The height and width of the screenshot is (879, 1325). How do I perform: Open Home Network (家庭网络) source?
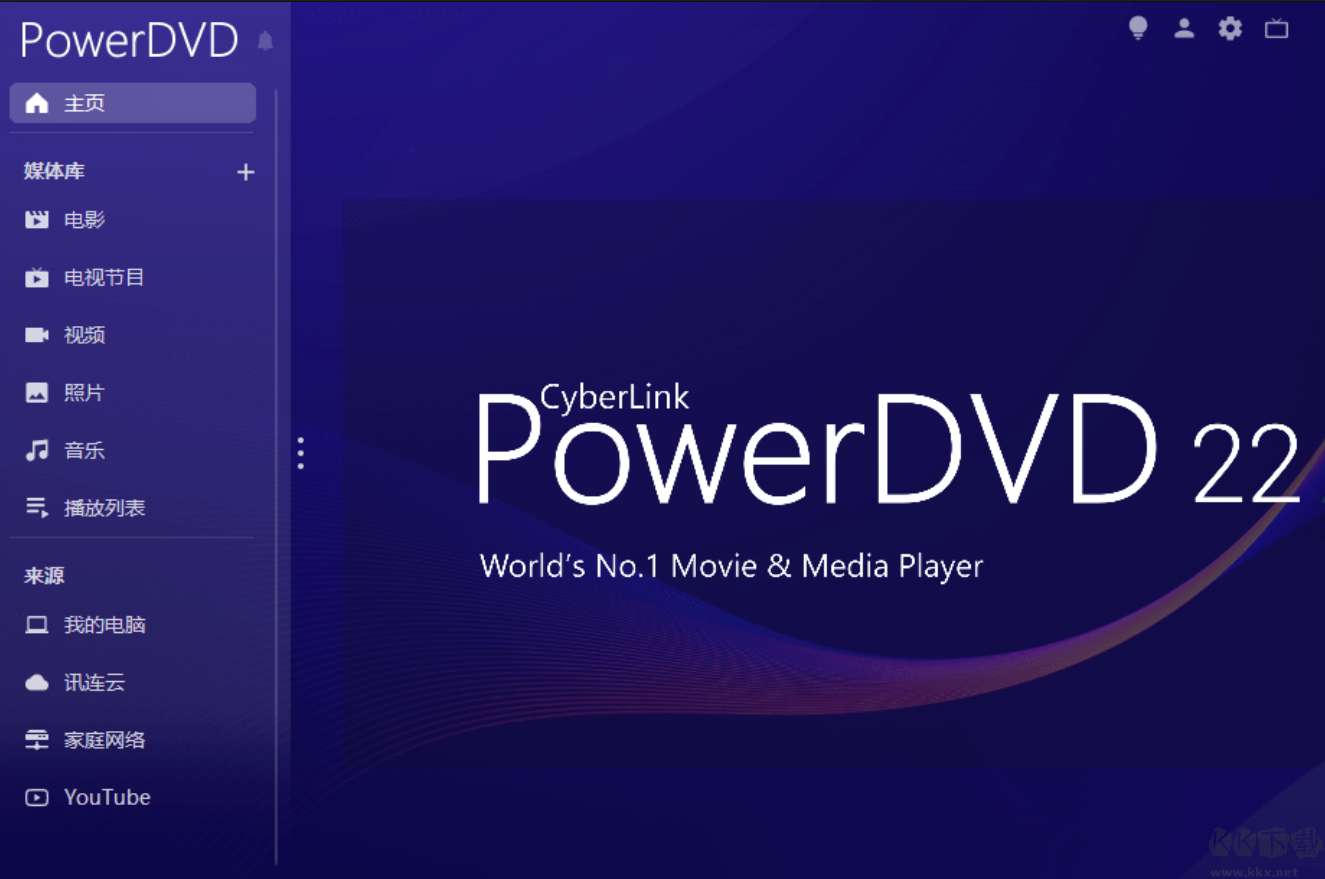(x=104, y=739)
